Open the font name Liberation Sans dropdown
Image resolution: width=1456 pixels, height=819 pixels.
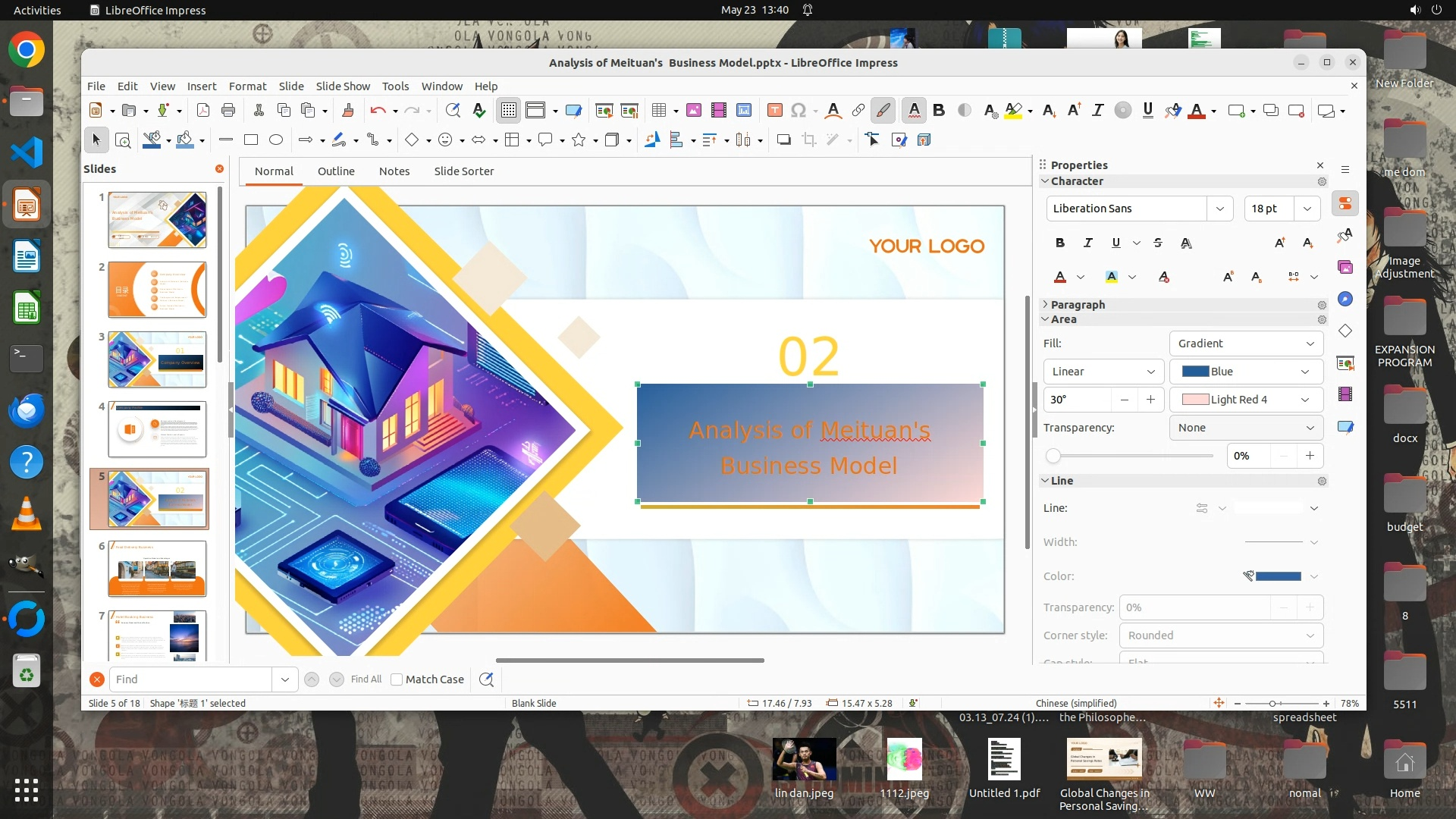1219,209
